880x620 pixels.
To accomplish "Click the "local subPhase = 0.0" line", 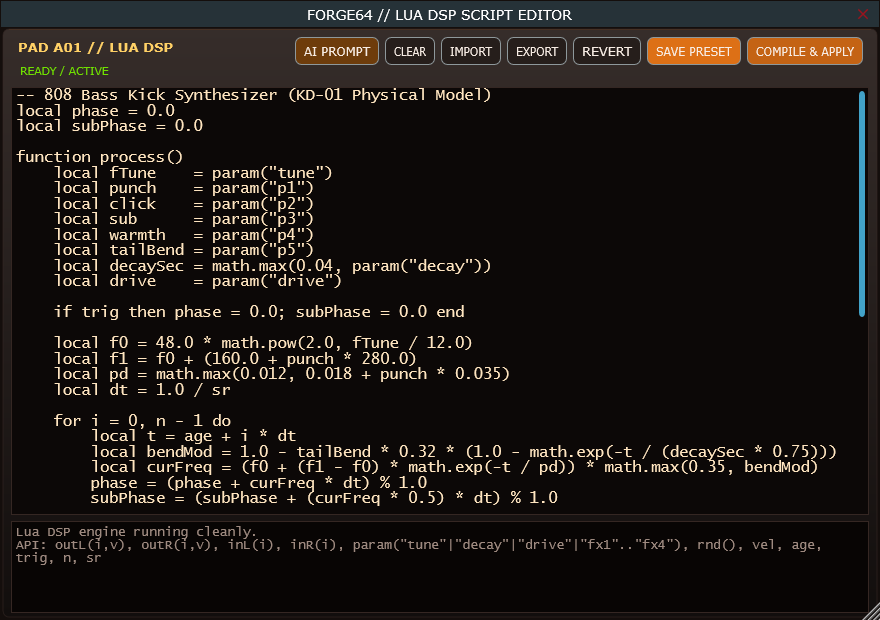I will [109, 126].
